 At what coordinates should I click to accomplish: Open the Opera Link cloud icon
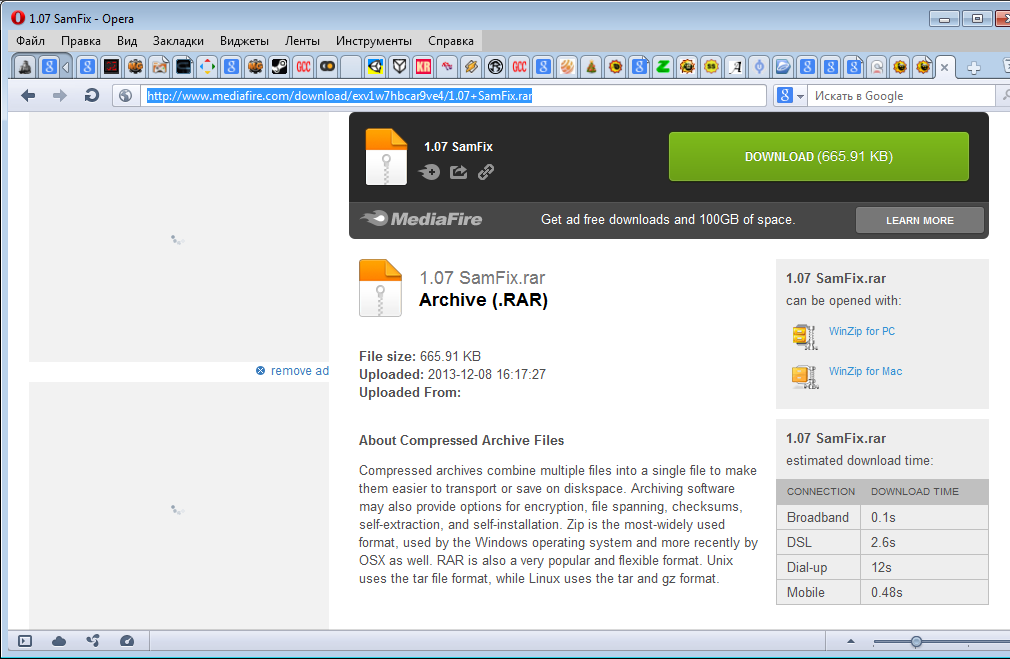point(59,641)
